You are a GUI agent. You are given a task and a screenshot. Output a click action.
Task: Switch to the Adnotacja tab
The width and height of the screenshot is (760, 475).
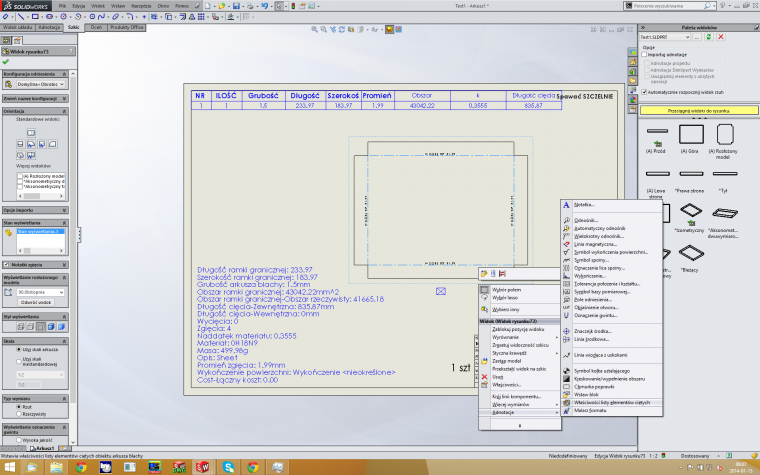click(51, 28)
